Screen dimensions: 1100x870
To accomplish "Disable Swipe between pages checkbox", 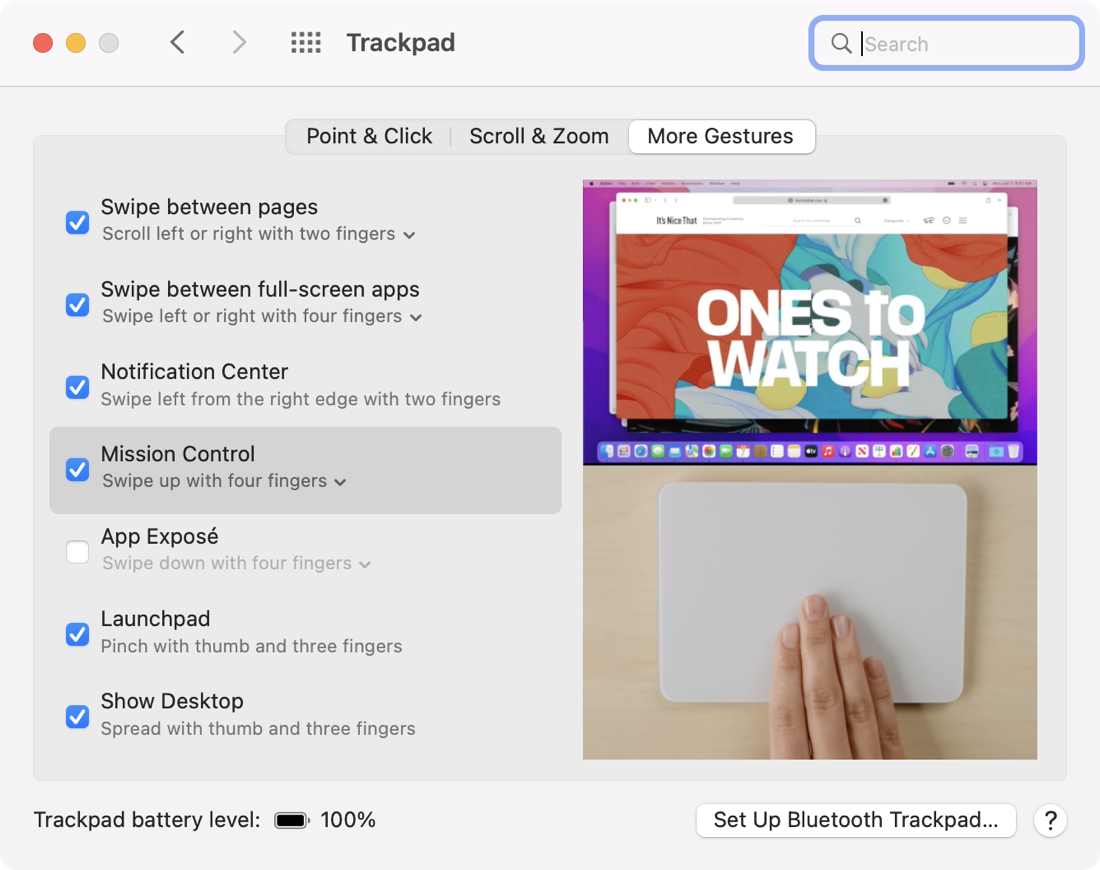I will click(x=77, y=222).
